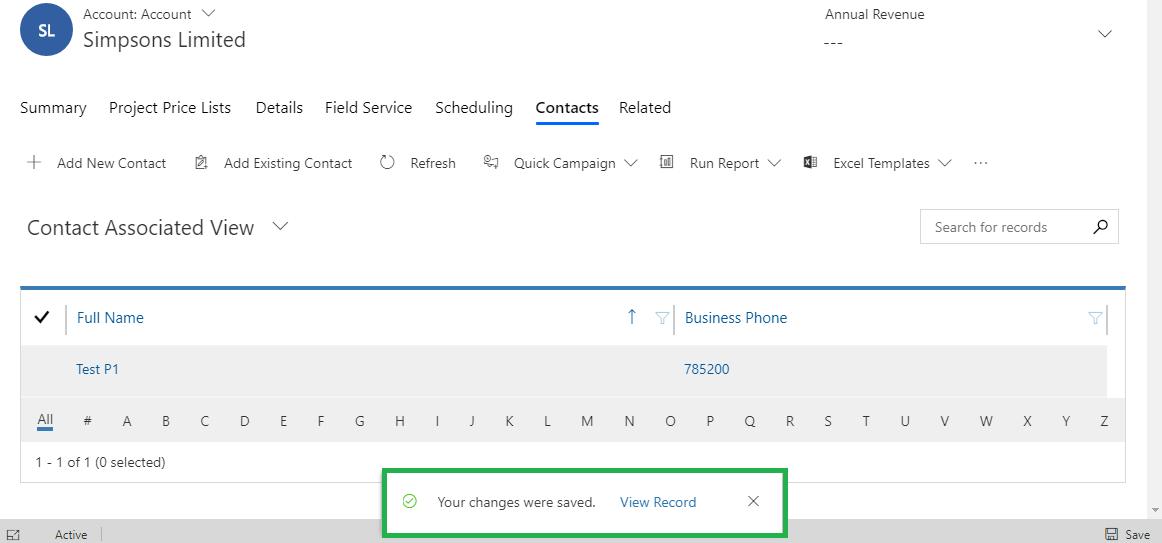Sort by Business Phone column header
The height and width of the screenshot is (543, 1162).
(736, 318)
